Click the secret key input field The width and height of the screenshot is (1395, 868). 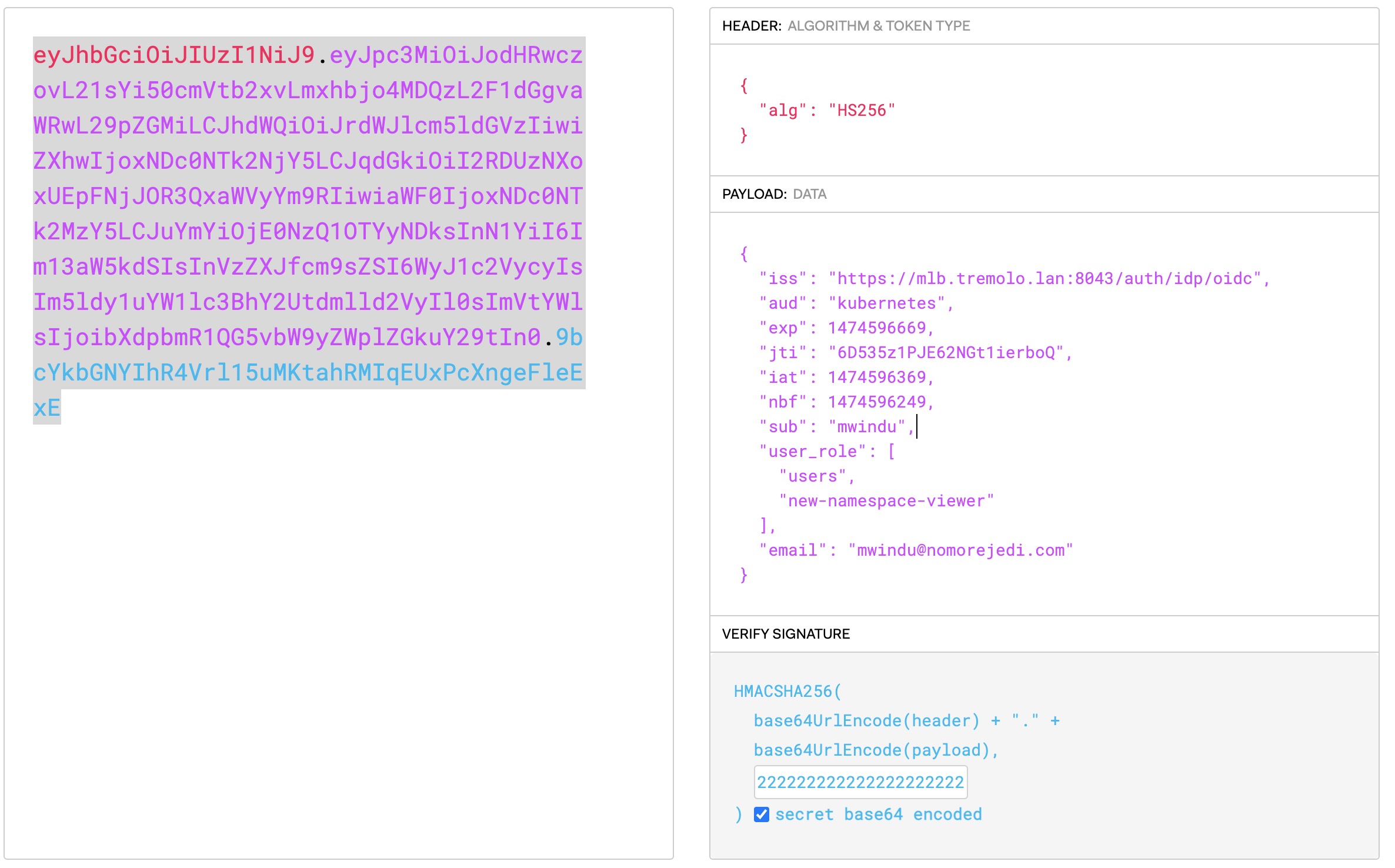[860, 782]
